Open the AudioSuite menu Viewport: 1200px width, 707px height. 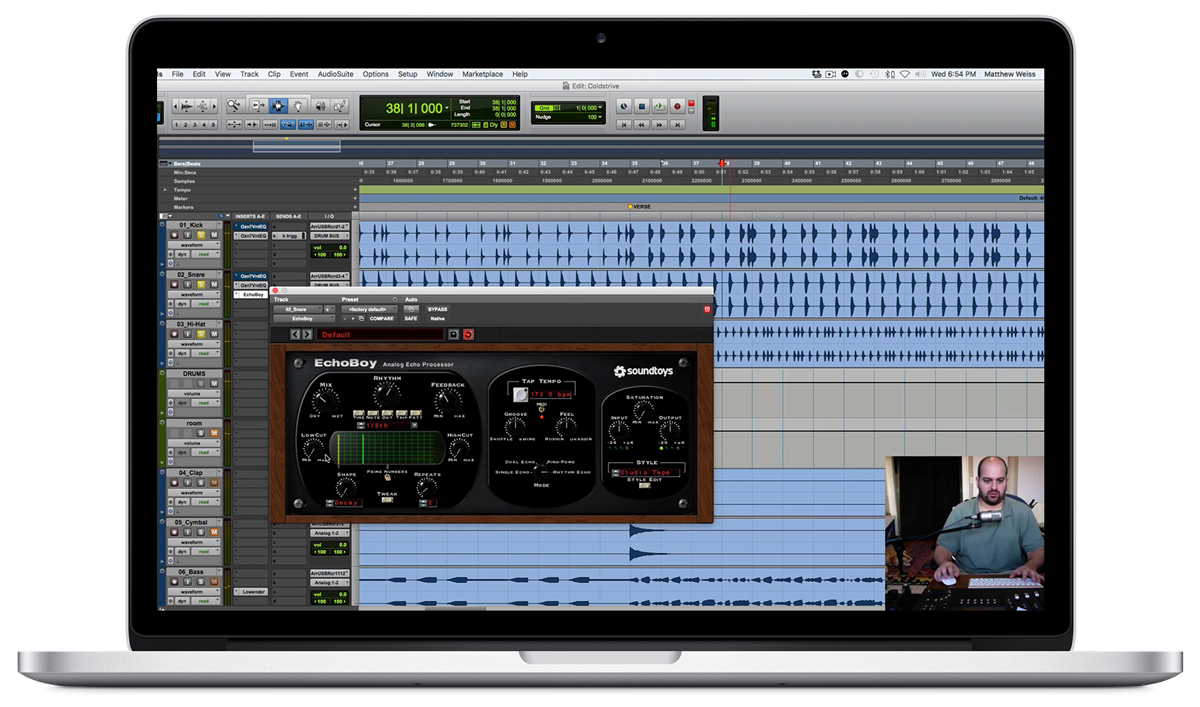[335, 74]
